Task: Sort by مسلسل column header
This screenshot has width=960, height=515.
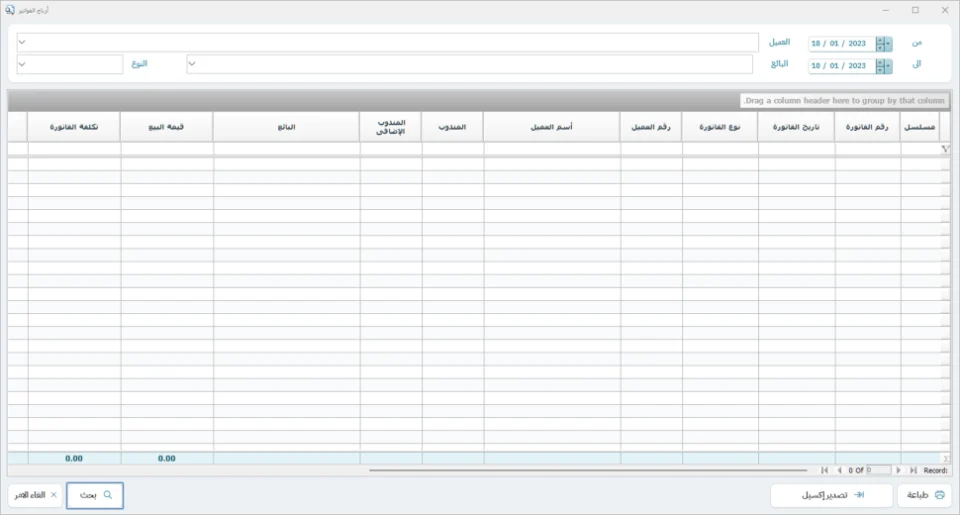Action: coord(920,127)
